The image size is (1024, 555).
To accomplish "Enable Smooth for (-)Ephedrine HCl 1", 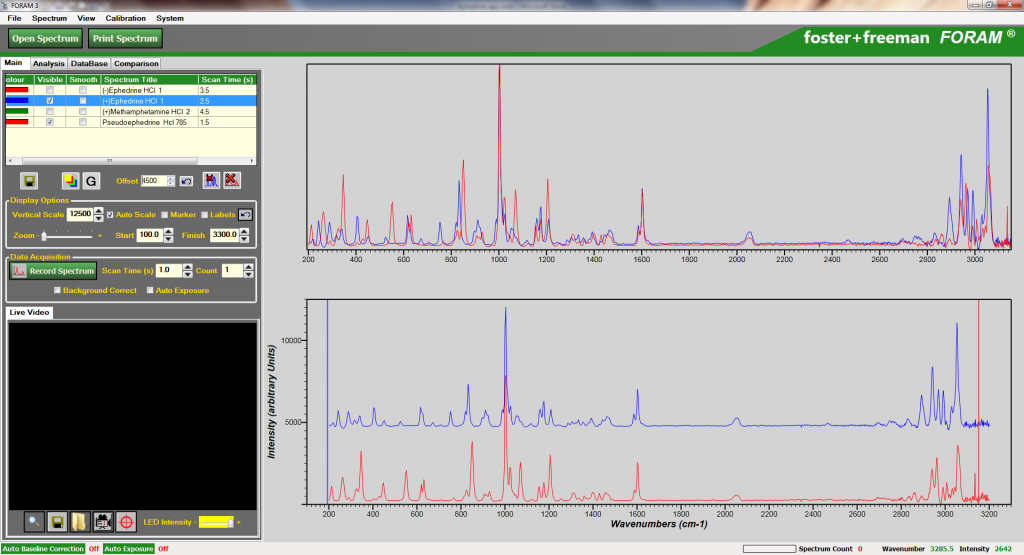I will pos(83,90).
